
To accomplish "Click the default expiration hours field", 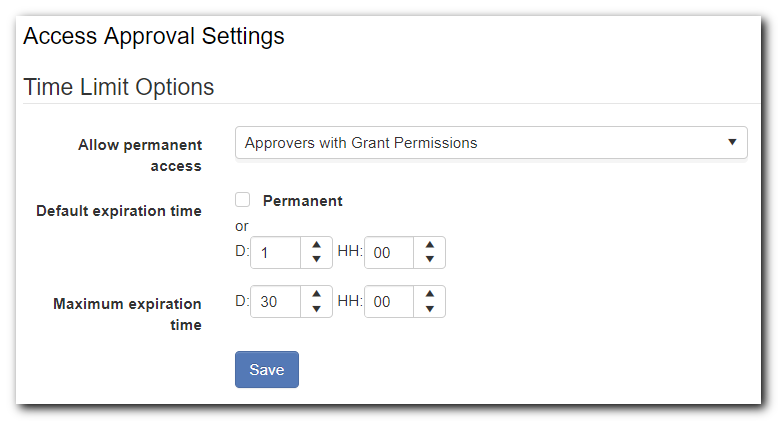I will [x=389, y=253].
